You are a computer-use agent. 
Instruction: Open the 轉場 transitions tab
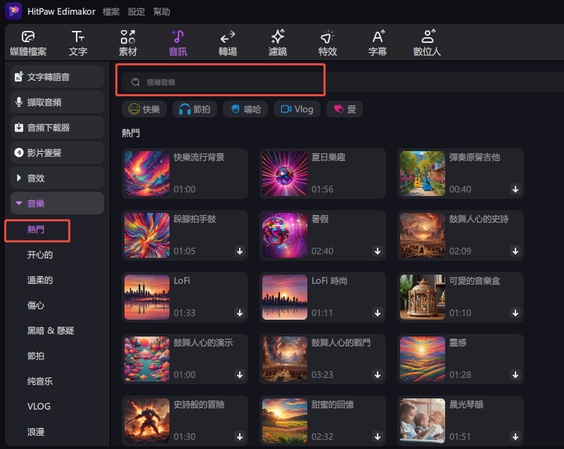(228, 44)
